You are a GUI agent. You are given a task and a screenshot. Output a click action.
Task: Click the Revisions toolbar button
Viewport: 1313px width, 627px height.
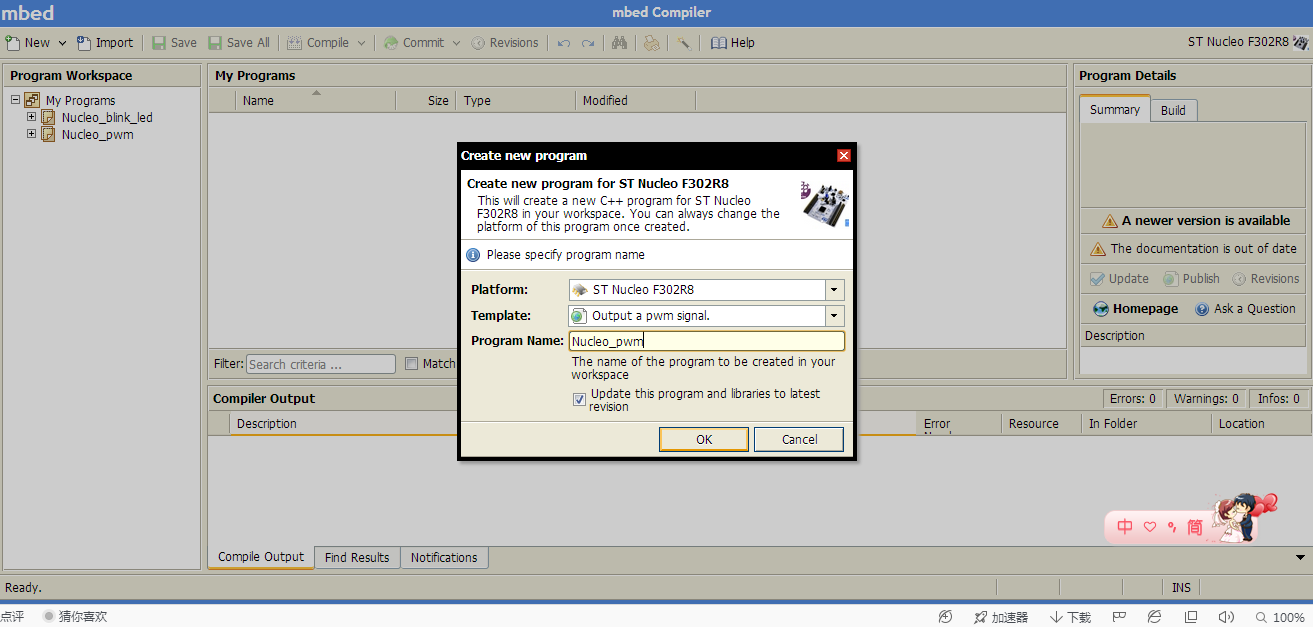click(505, 43)
